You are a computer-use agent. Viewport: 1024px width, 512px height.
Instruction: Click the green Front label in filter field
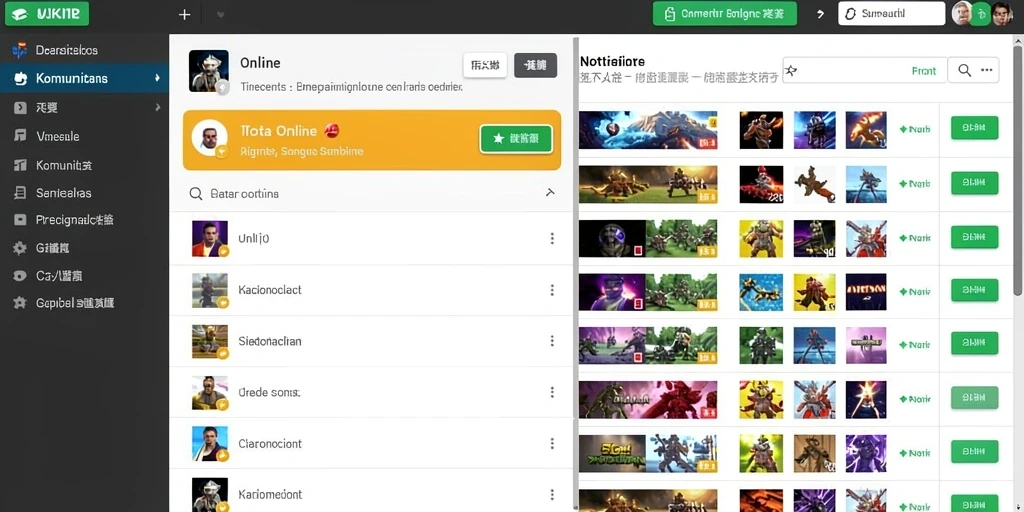click(923, 71)
